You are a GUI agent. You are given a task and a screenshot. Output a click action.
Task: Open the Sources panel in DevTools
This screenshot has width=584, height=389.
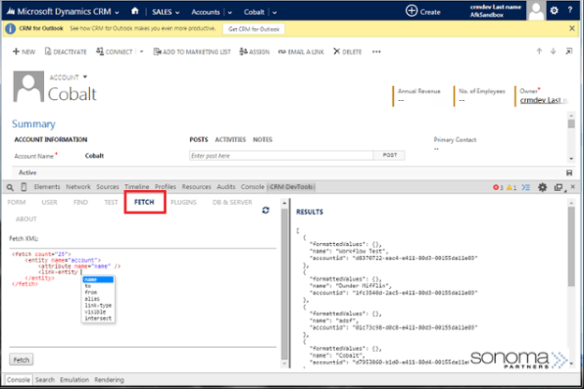(108, 187)
